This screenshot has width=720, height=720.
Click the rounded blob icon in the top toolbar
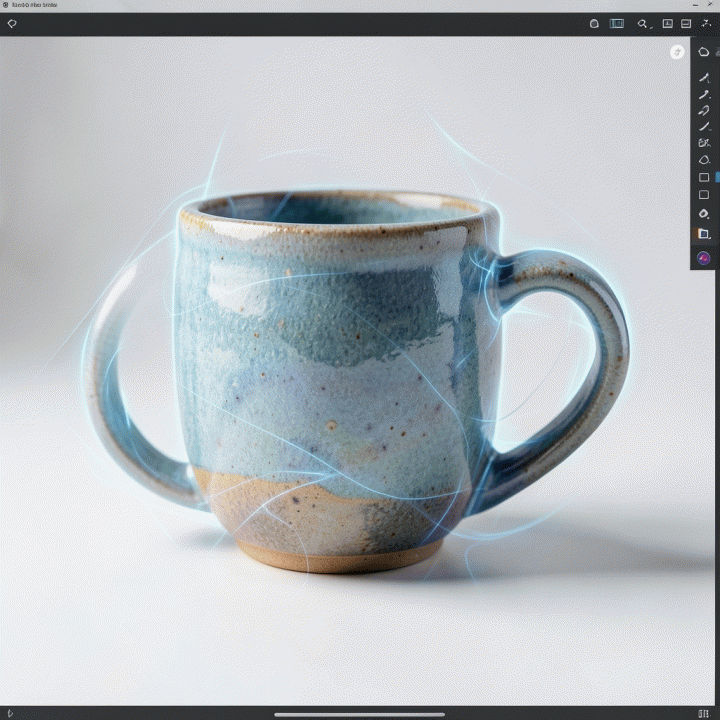point(594,23)
